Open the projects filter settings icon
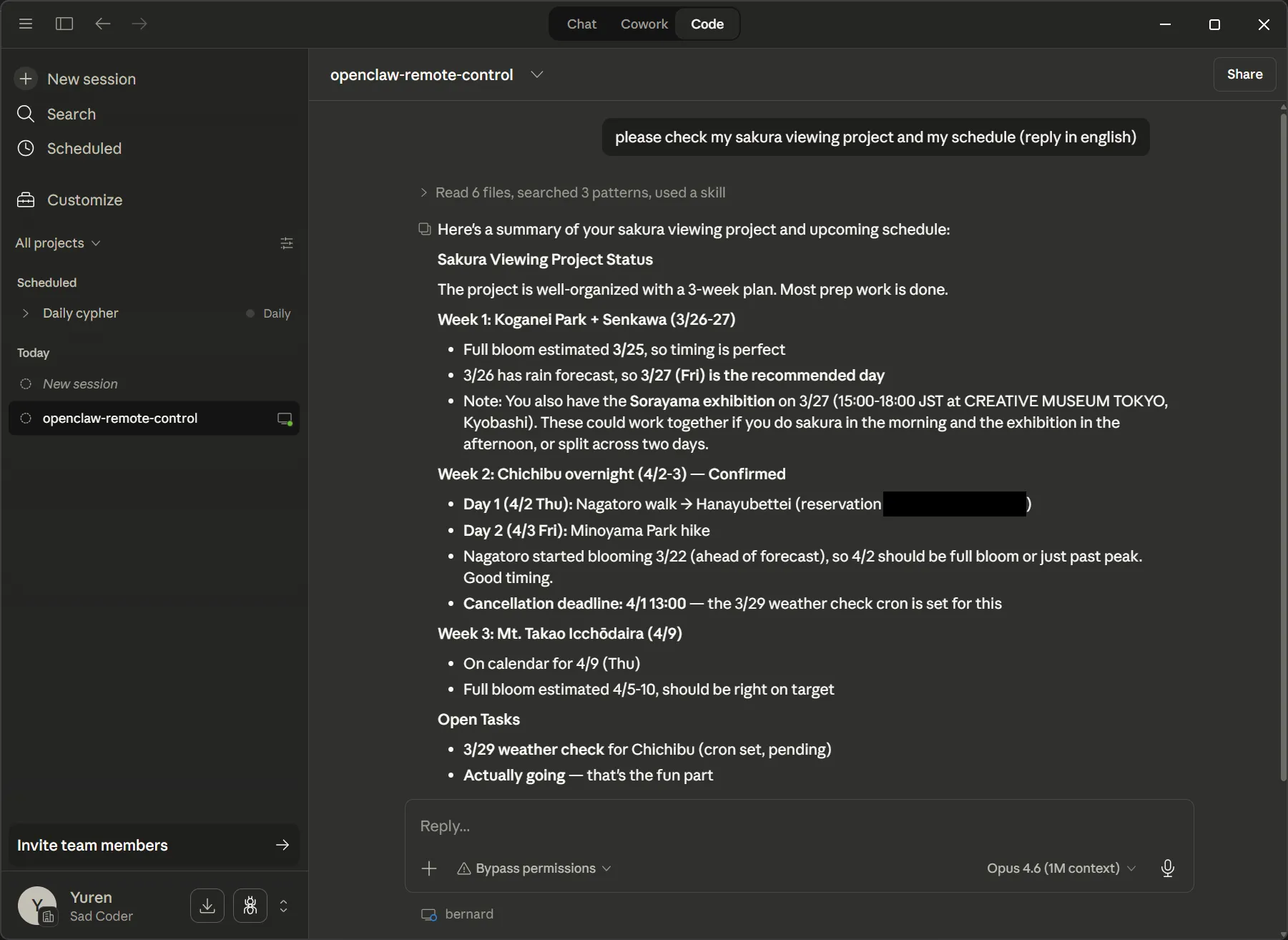1288x940 pixels. [287, 243]
